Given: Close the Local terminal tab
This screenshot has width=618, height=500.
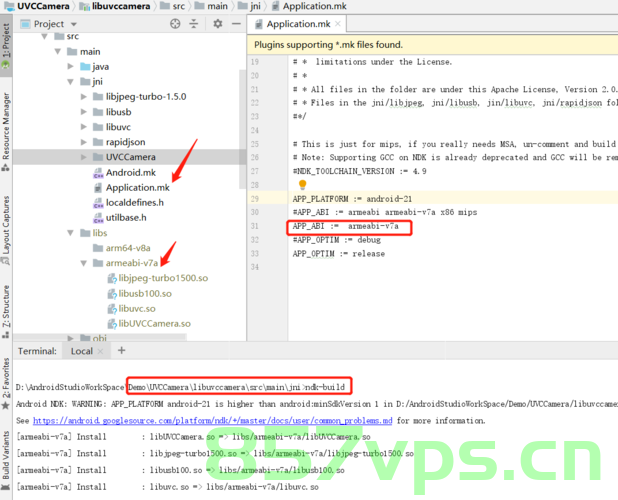Looking at the screenshot, I should click(101, 351).
